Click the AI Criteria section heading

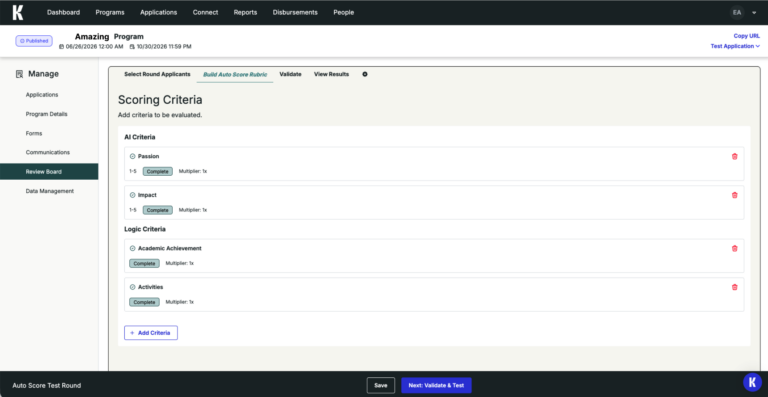tap(140, 138)
